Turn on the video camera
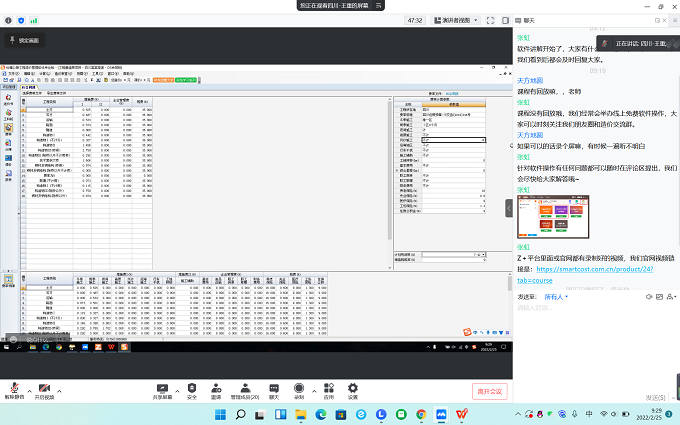680x425 pixels. 44,391
